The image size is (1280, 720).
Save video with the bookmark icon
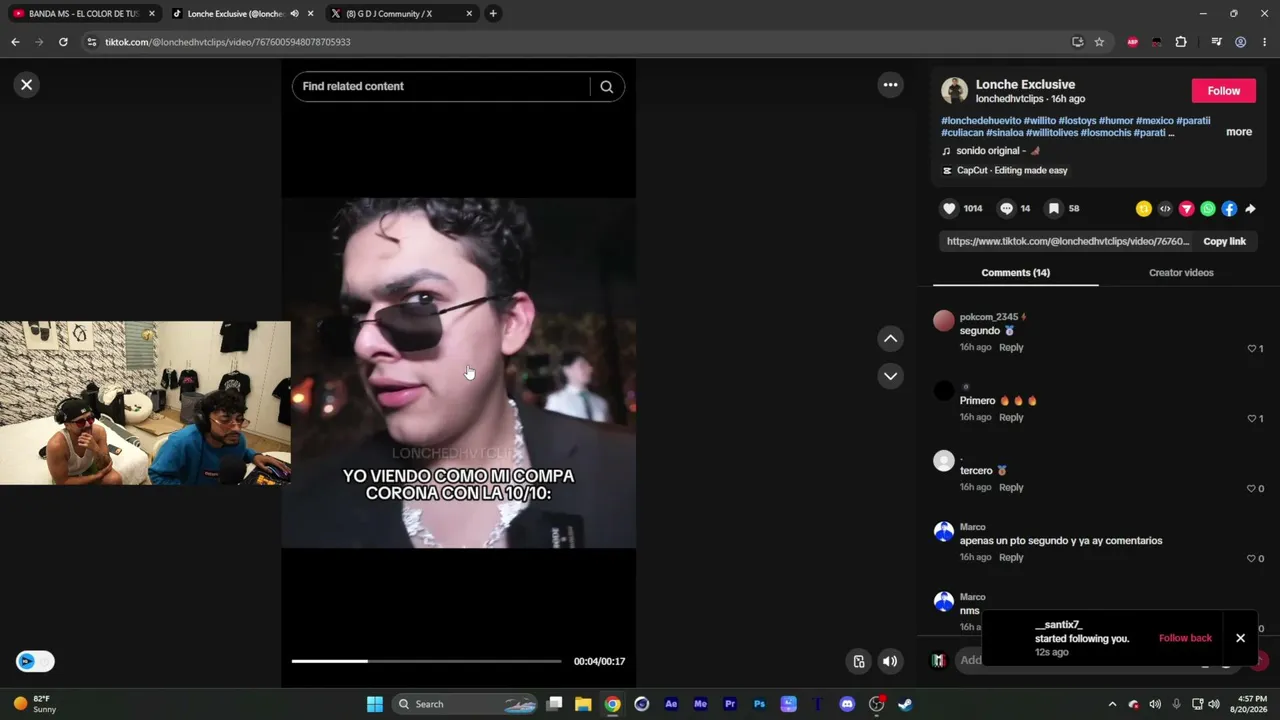1053,209
